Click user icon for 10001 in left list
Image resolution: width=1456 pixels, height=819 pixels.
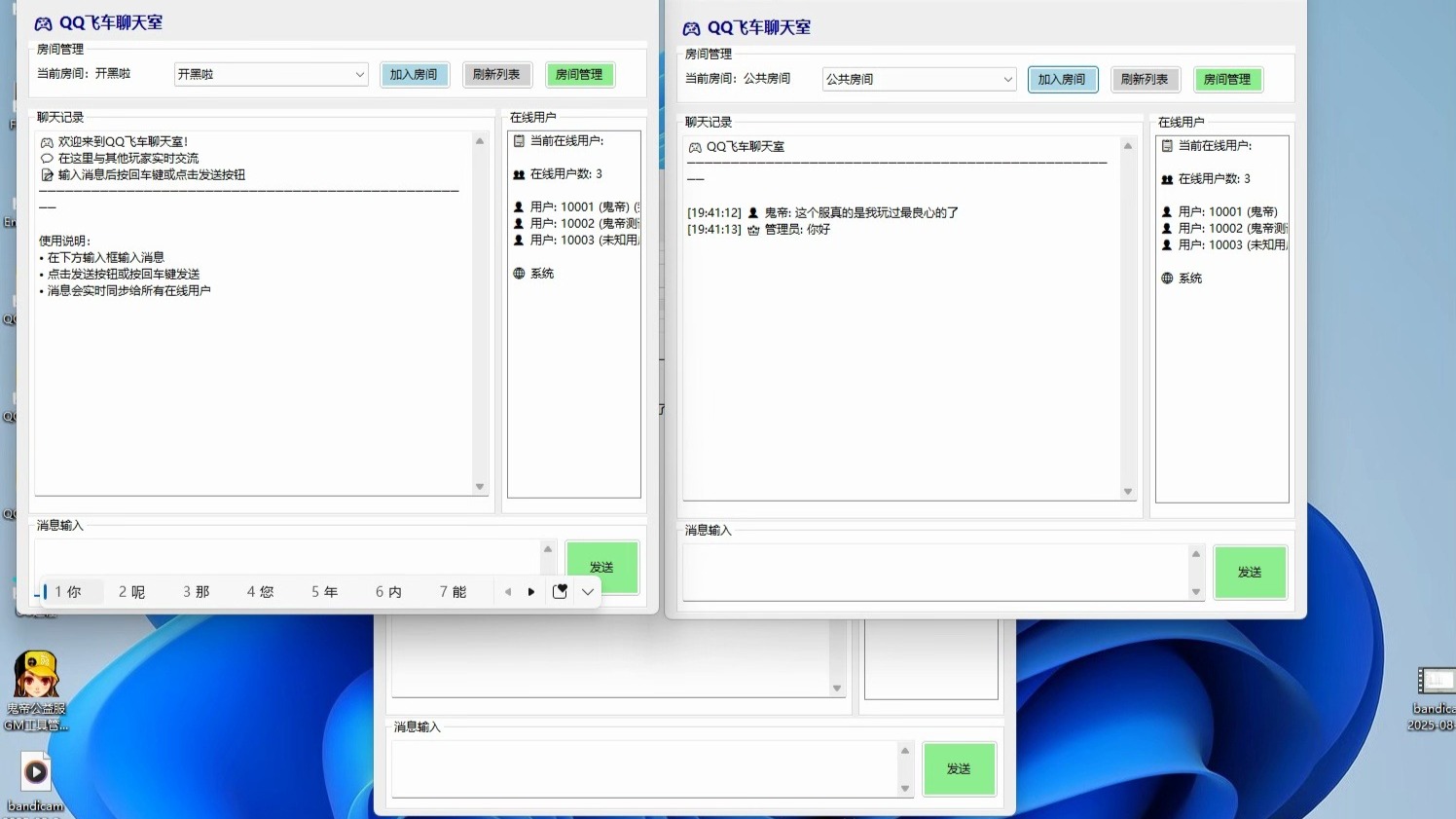coord(519,207)
